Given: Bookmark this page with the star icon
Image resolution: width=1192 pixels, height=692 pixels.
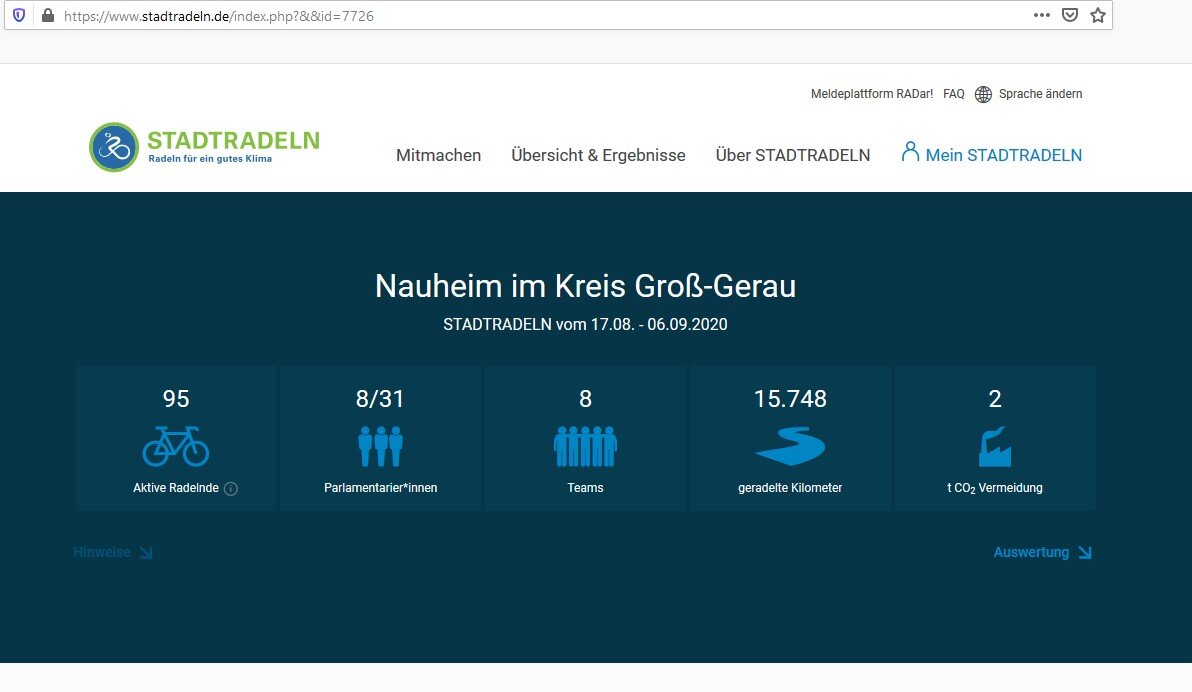Looking at the screenshot, I should tap(1097, 15).
